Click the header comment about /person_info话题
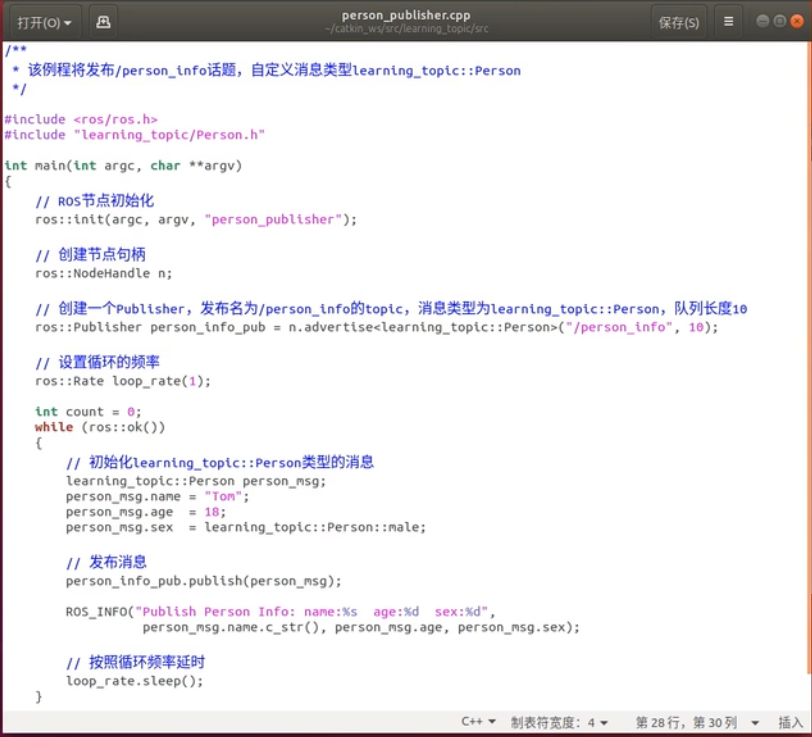This screenshot has height=737, width=812. (x=267, y=70)
